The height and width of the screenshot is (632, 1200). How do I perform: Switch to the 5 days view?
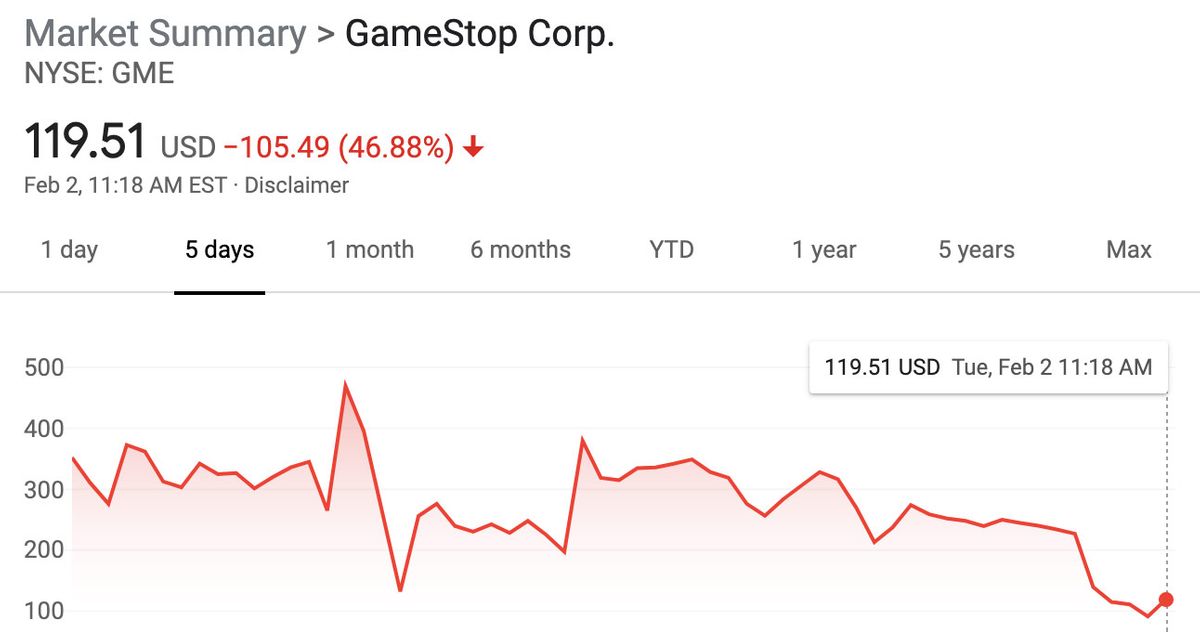tap(219, 250)
